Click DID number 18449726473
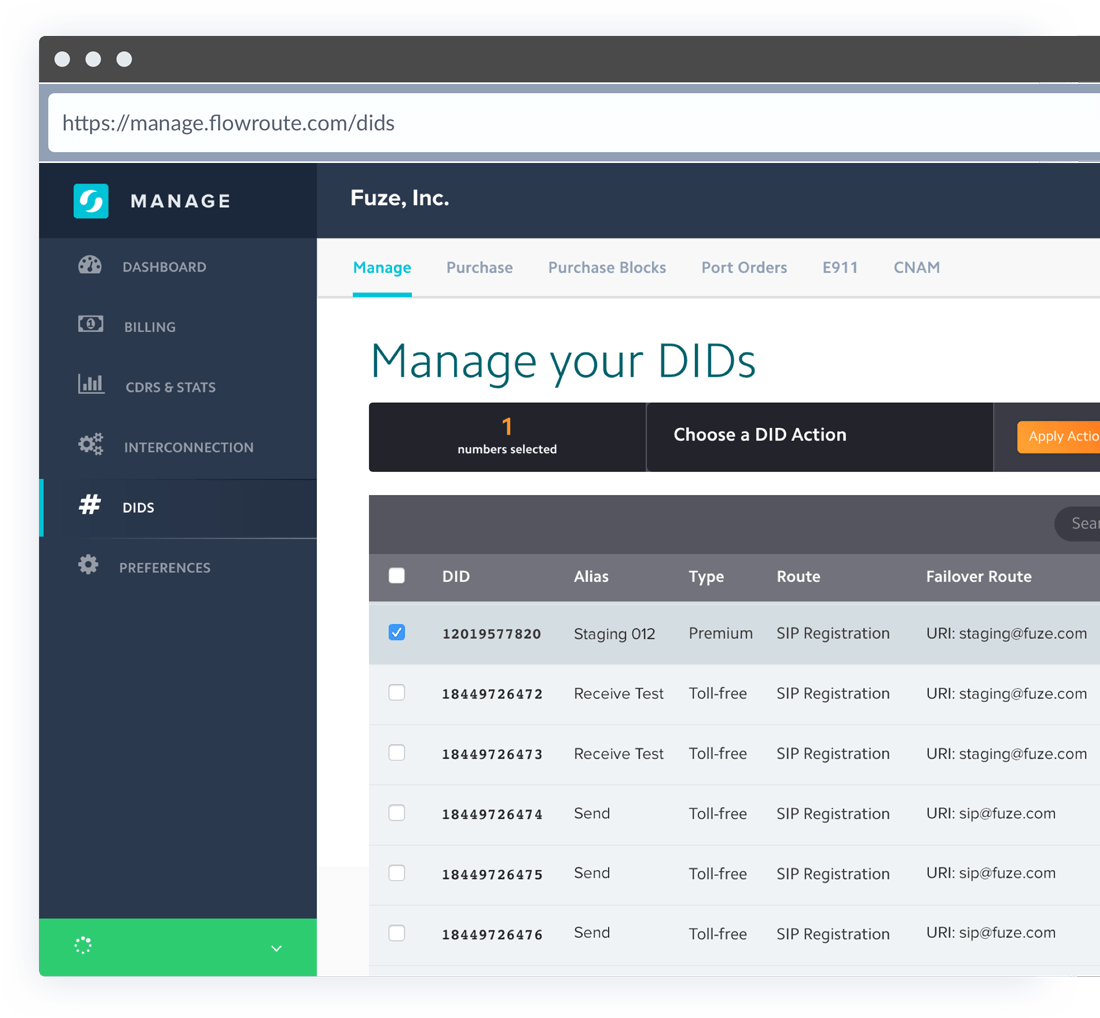 pyautogui.click(x=492, y=754)
